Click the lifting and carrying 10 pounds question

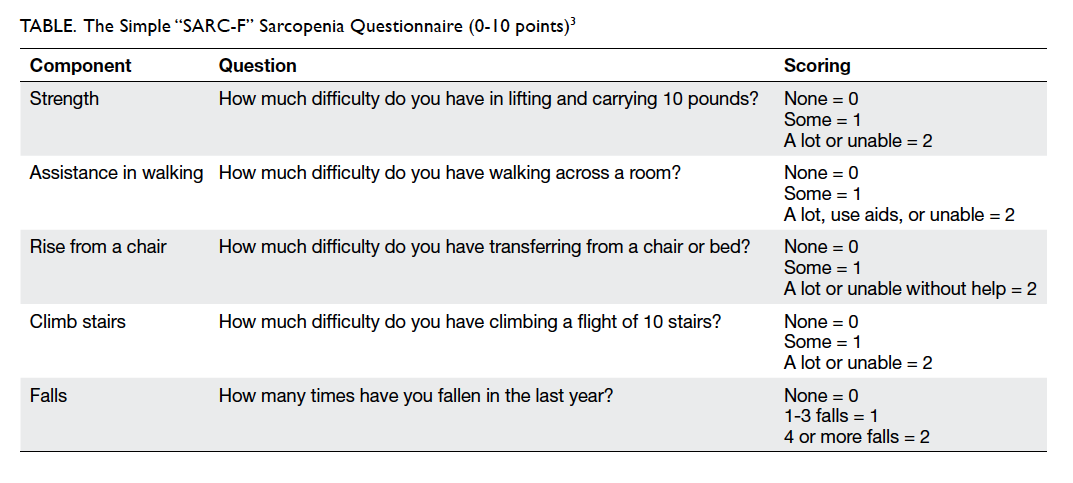(x=489, y=99)
